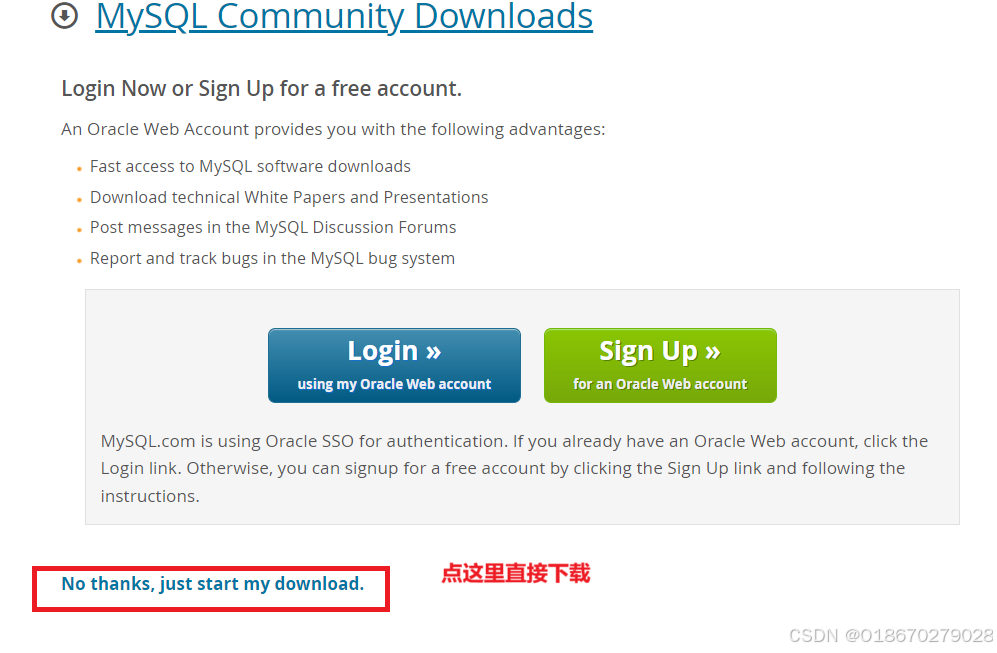The width and height of the screenshot is (997, 653).
Task: Click the green Sign Up button
Action: tap(660, 366)
